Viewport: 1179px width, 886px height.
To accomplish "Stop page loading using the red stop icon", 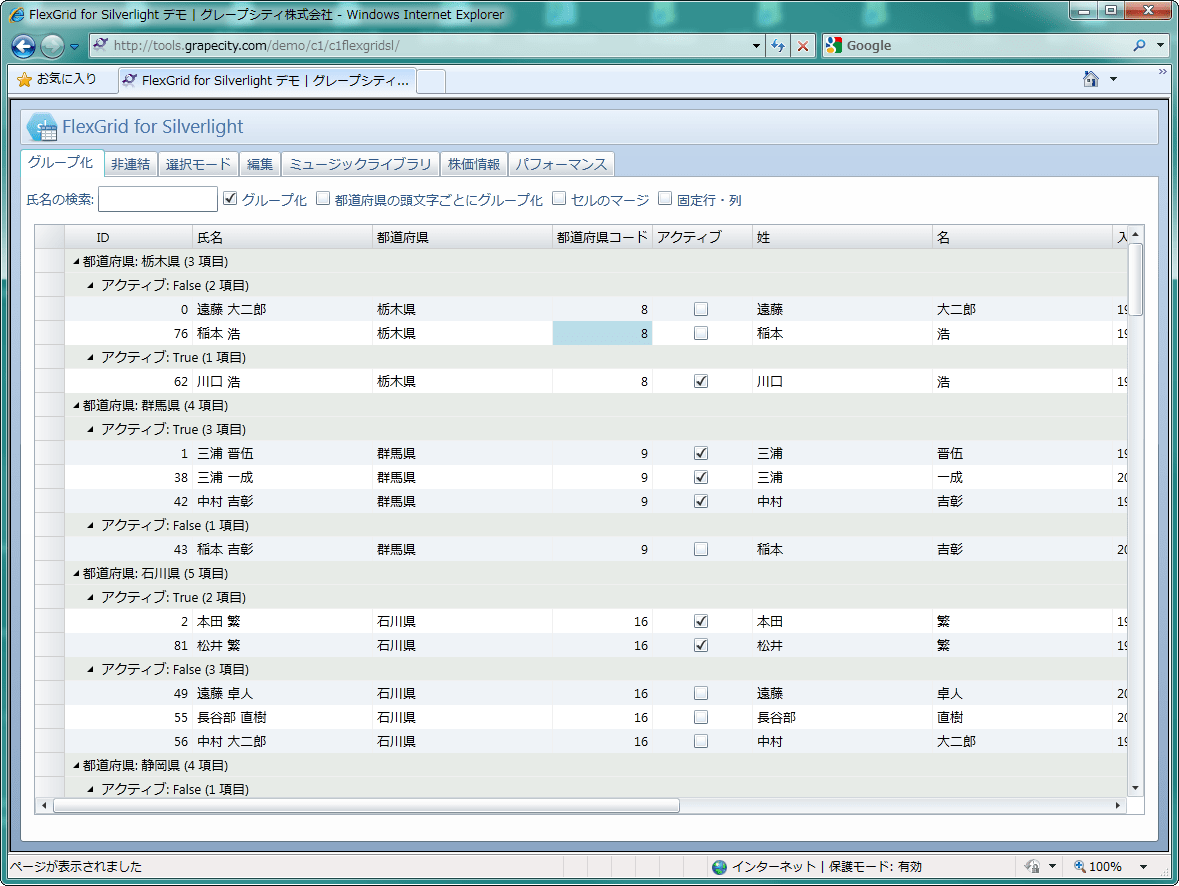I will click(803, 45).
